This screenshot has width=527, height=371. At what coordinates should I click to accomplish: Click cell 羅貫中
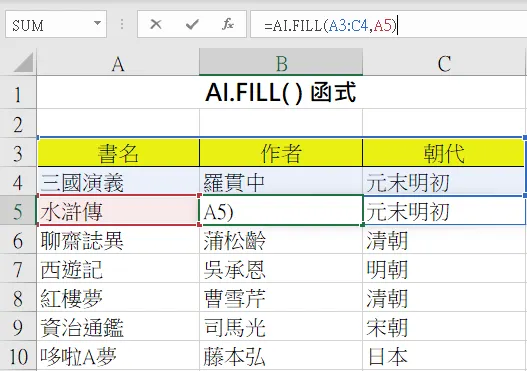coord(281,182)
